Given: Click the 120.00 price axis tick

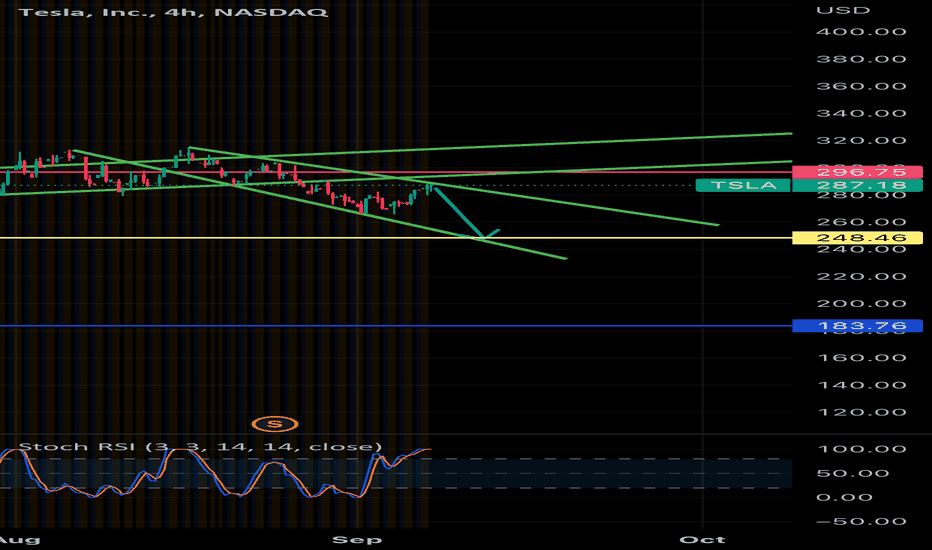Looking at the screenshot, I should (x=861, y=413).
